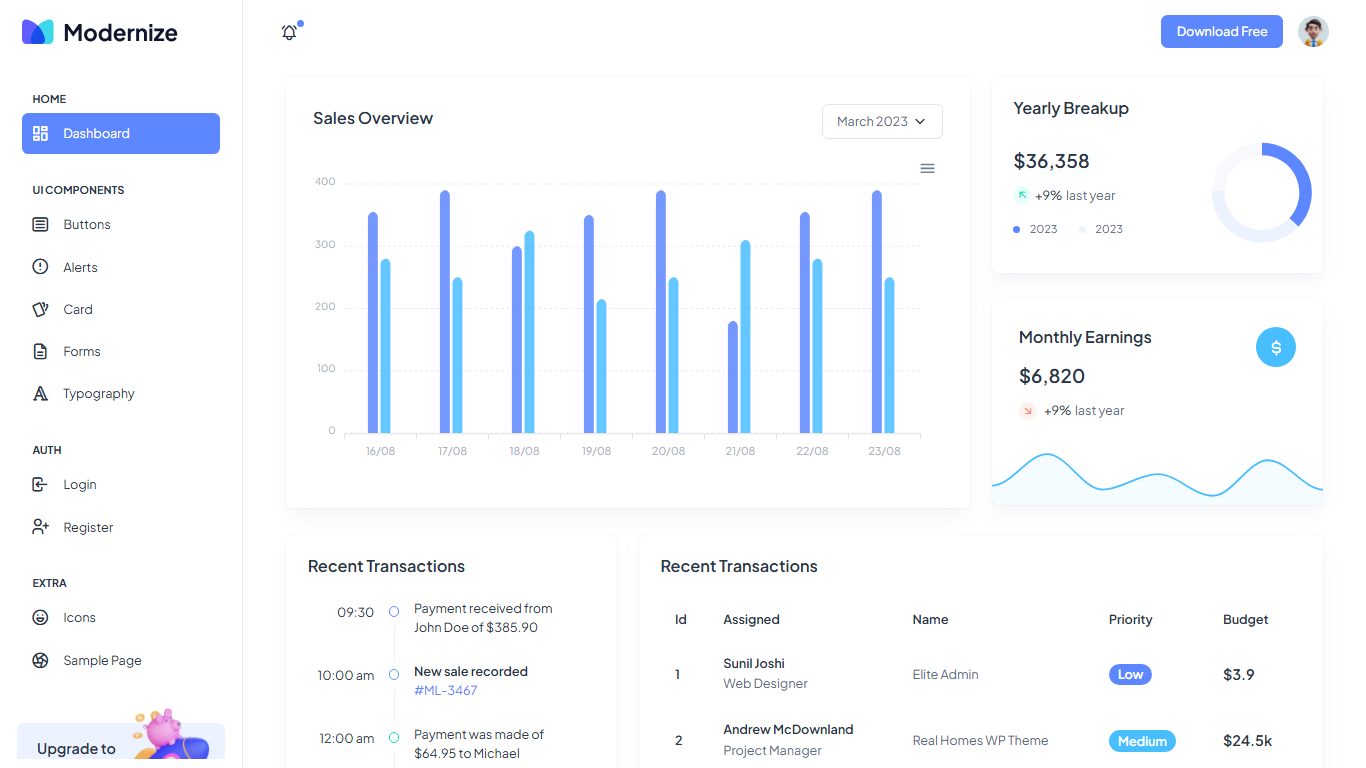Click Andrew McDownland in the table
Viewport: 1366px width, 768px height.
click(788, 729)
